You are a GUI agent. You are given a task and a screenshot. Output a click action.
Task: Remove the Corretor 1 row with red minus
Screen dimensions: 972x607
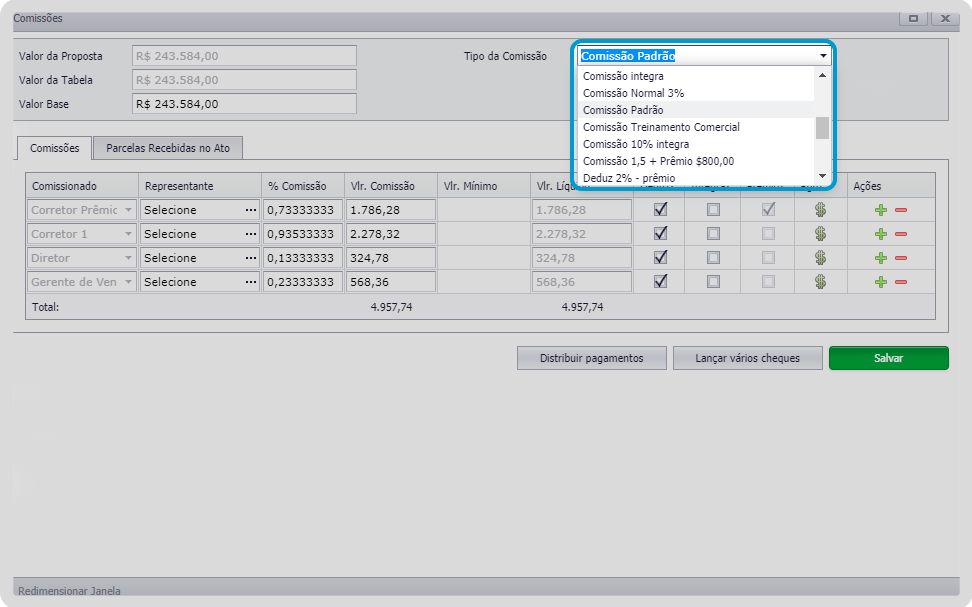tap(901, 234)
